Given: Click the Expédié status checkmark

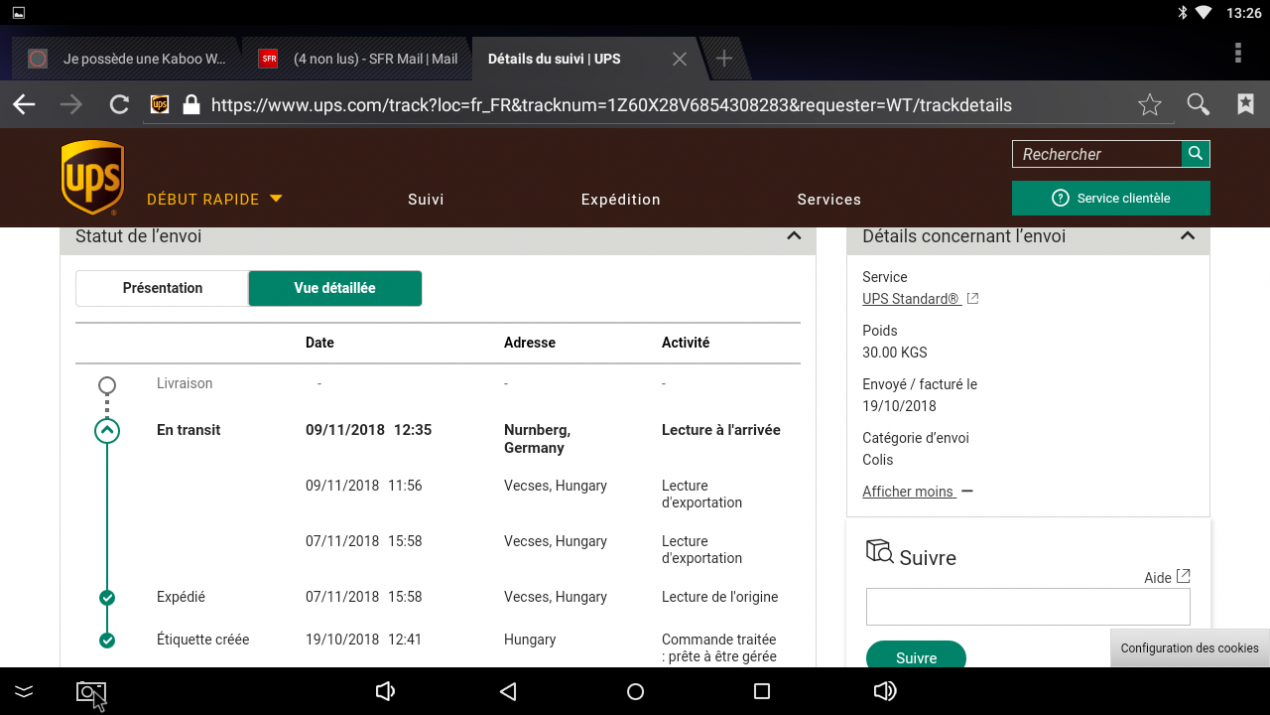Looking at the screenshot, I should coord(107,597).
